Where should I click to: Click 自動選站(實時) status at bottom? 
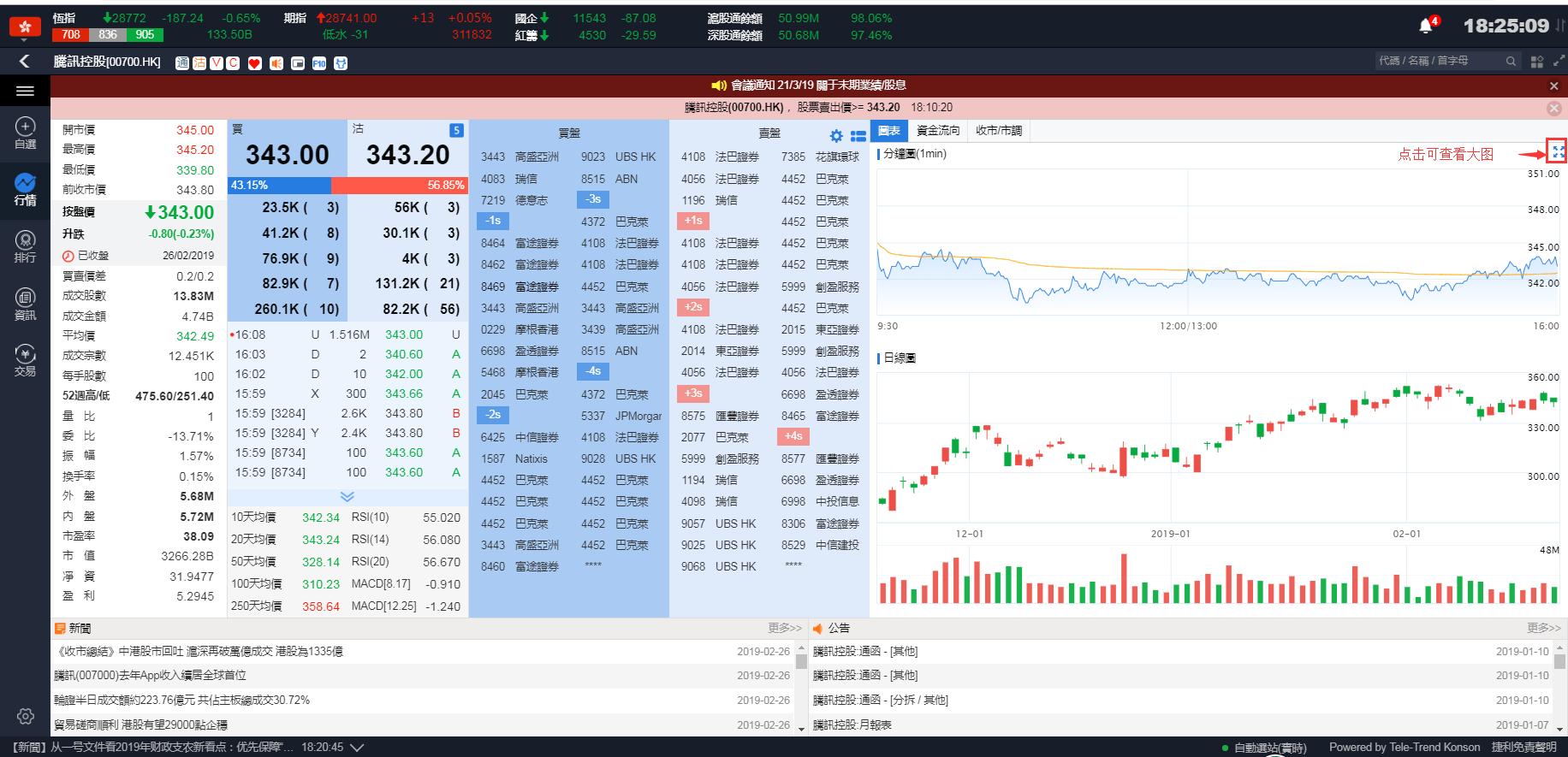1263,748
